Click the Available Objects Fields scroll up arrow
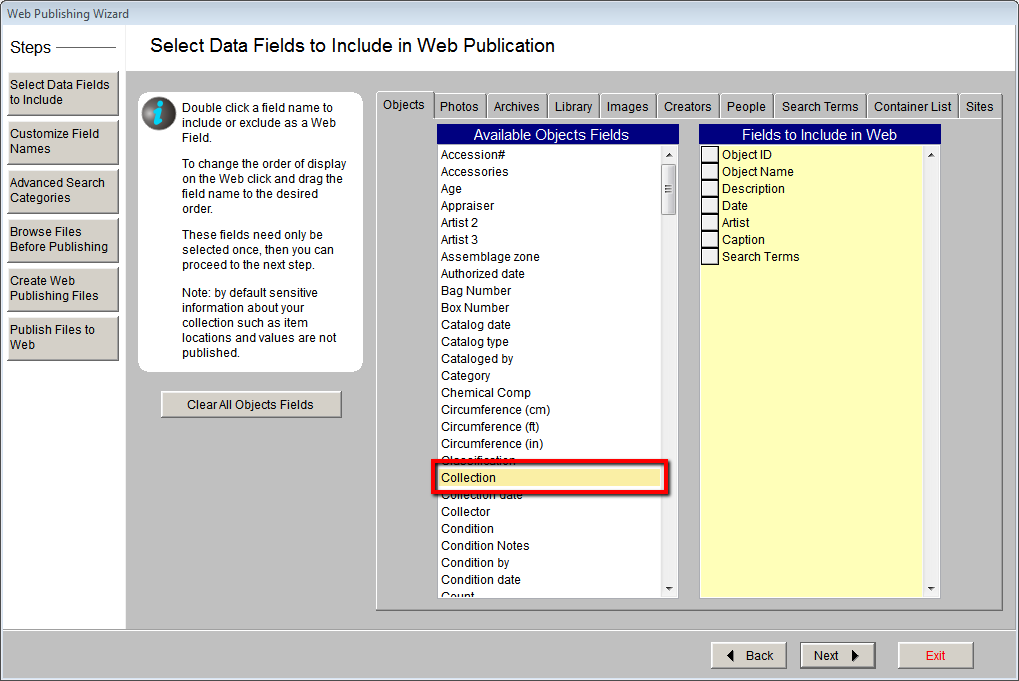 (x=669, y=155)
